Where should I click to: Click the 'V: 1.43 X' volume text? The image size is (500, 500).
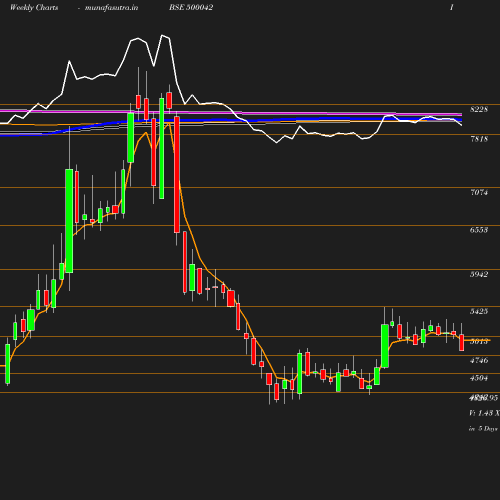click(484, 413)
